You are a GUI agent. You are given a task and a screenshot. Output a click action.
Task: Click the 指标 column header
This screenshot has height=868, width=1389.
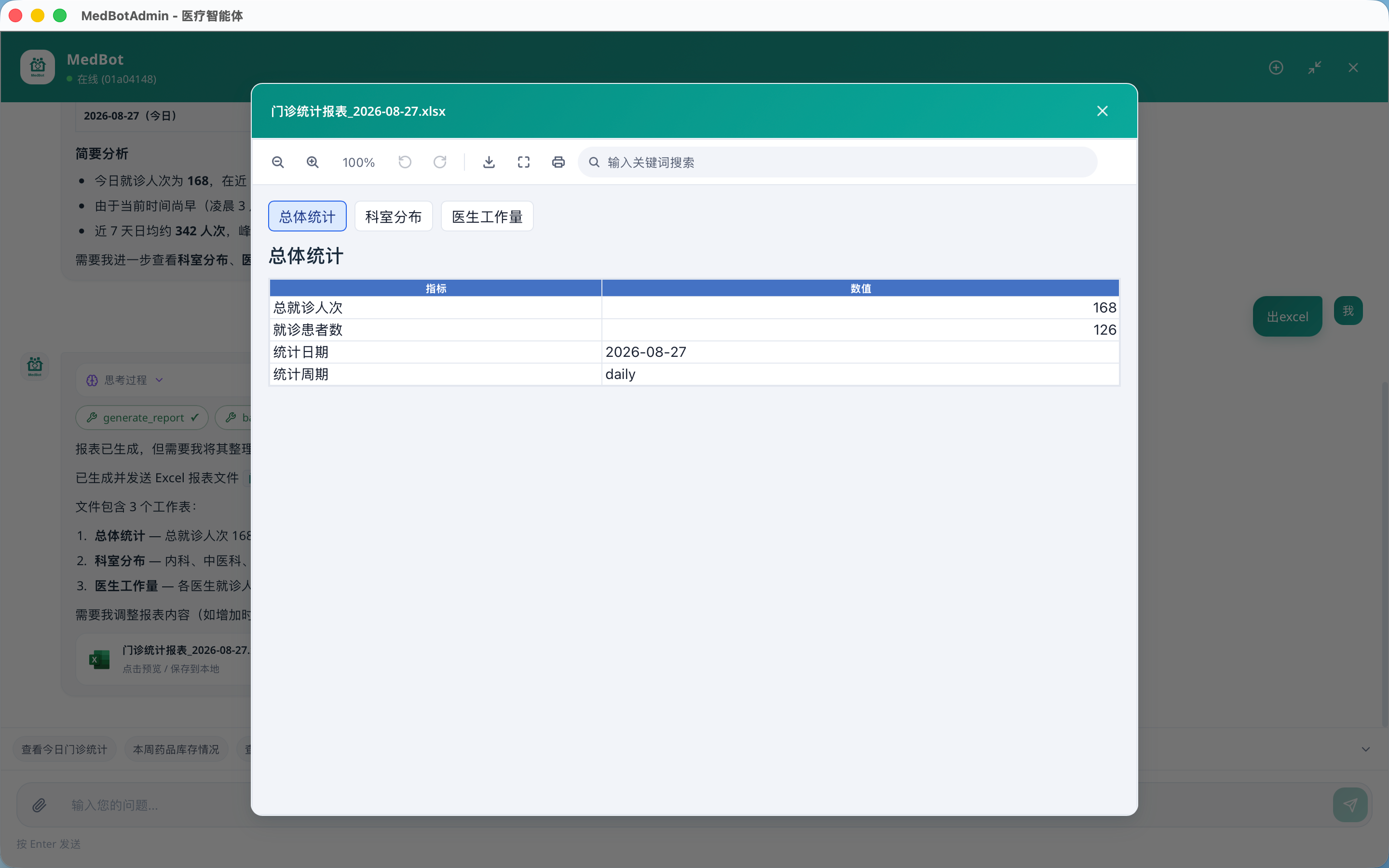[436, 288]
